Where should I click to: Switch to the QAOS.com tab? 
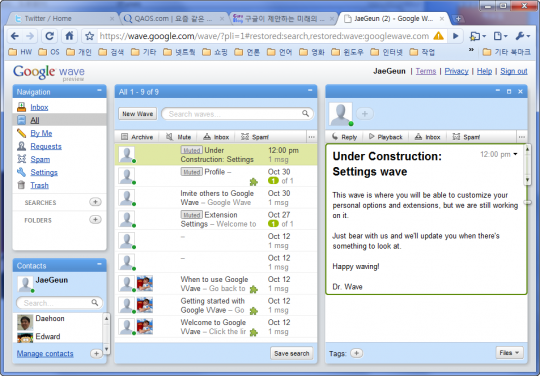tap(173, 19)
